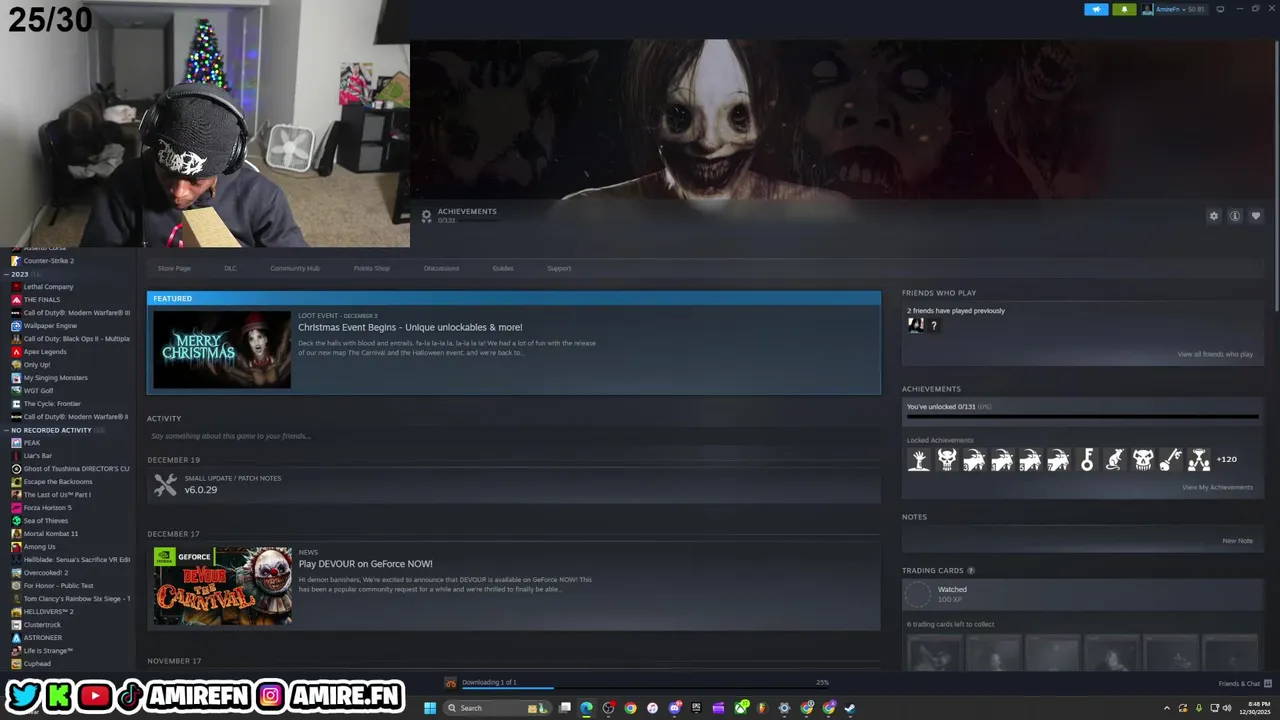Open 'Play DEVOUR on GeForce NOW!' news
The width and height of the screenshot is (1280, 720).
pyautogui.click(x=365, y=564)
